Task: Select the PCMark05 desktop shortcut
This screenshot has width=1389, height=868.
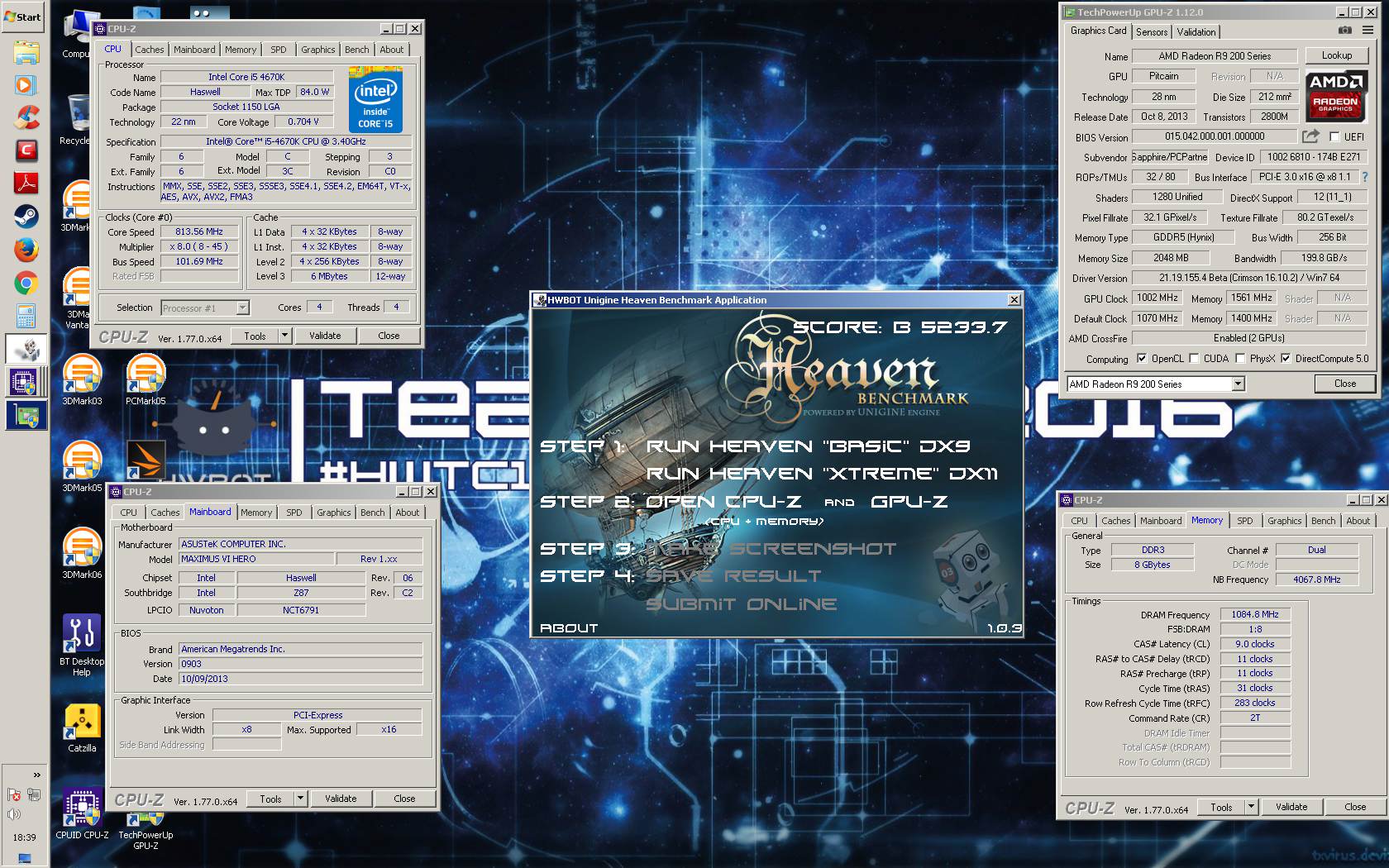Action: [x=146, y=379]
